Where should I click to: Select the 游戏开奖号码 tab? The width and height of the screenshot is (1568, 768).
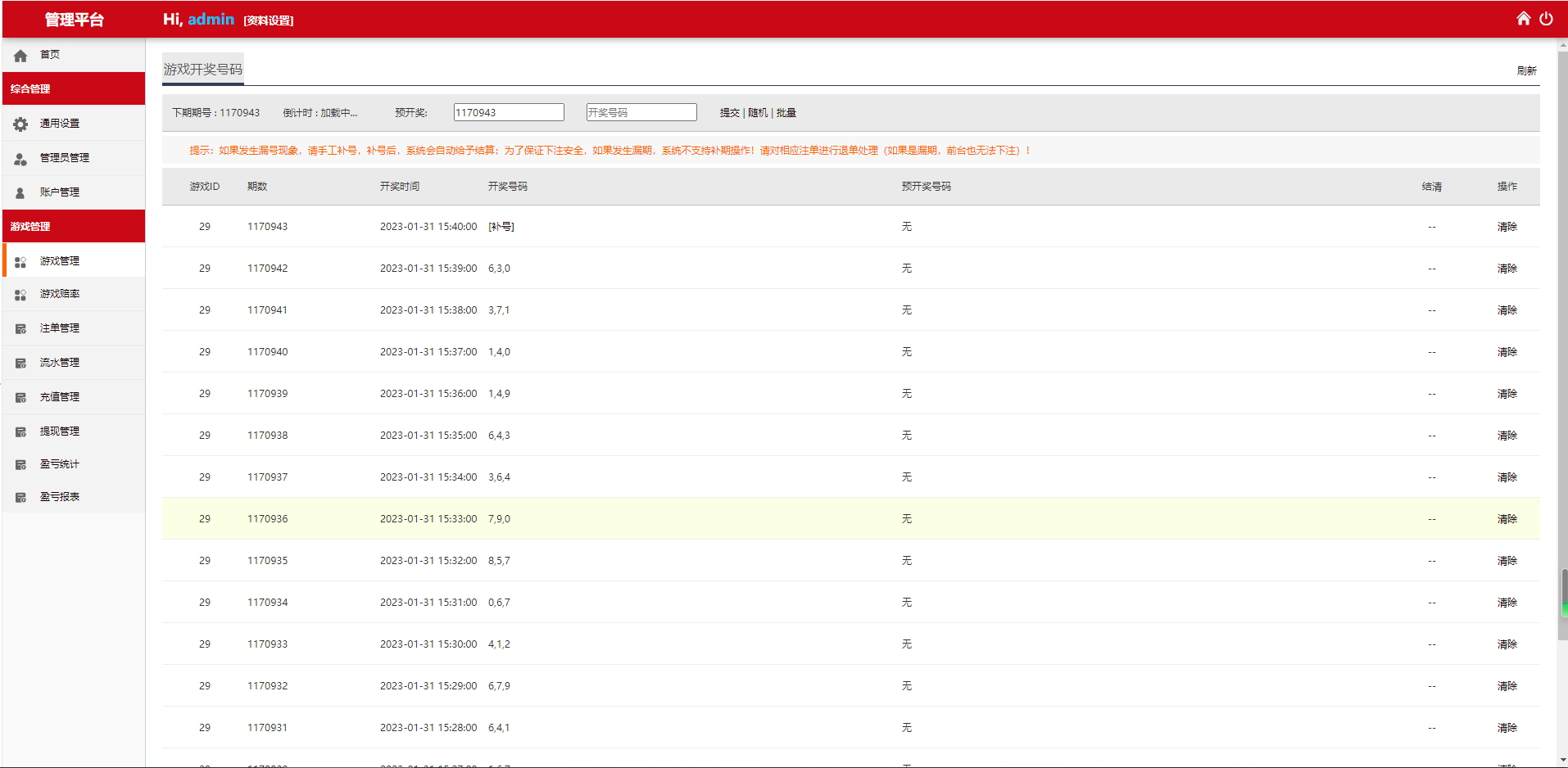[202, 70]
